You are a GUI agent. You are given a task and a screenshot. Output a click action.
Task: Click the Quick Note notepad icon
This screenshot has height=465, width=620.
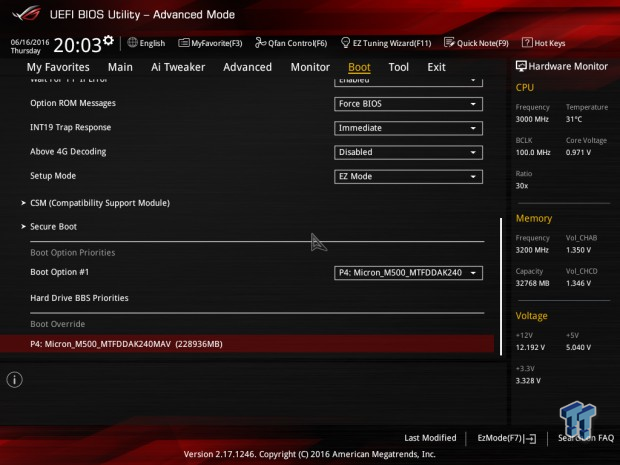449,42
